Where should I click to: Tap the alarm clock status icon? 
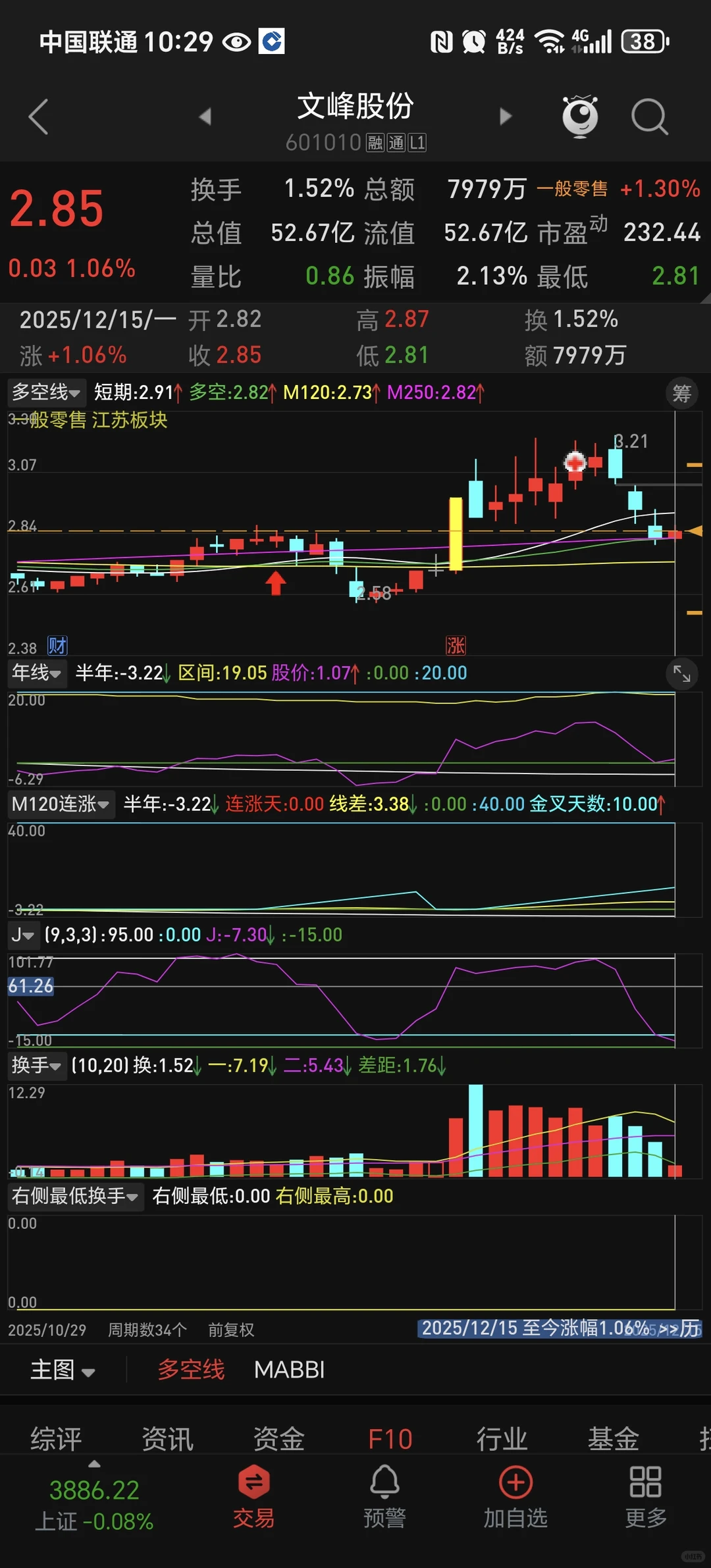tap(473, 42)
